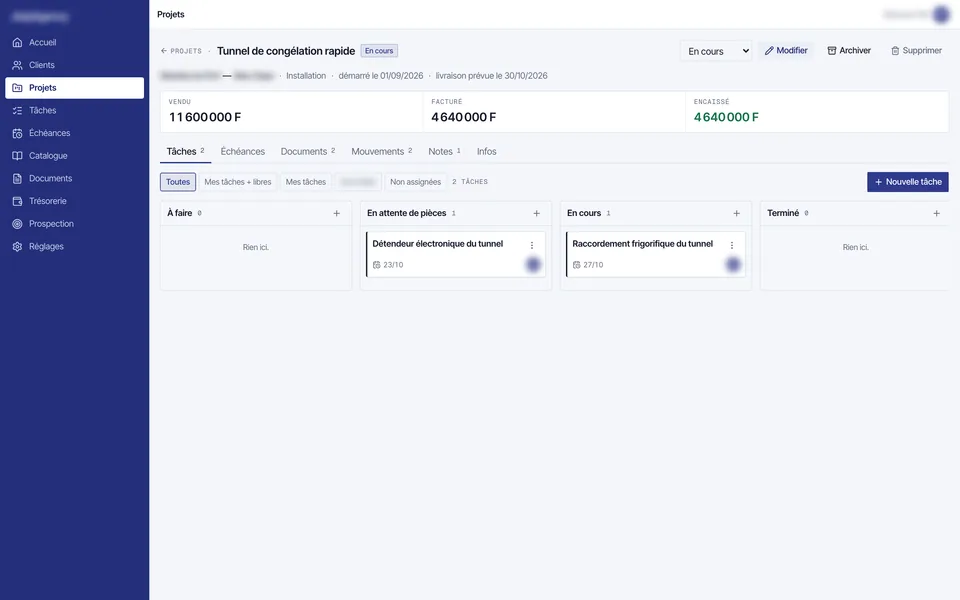Open Accueil home icon in sidebar
The image size is (960, 600).
(17, 42)
